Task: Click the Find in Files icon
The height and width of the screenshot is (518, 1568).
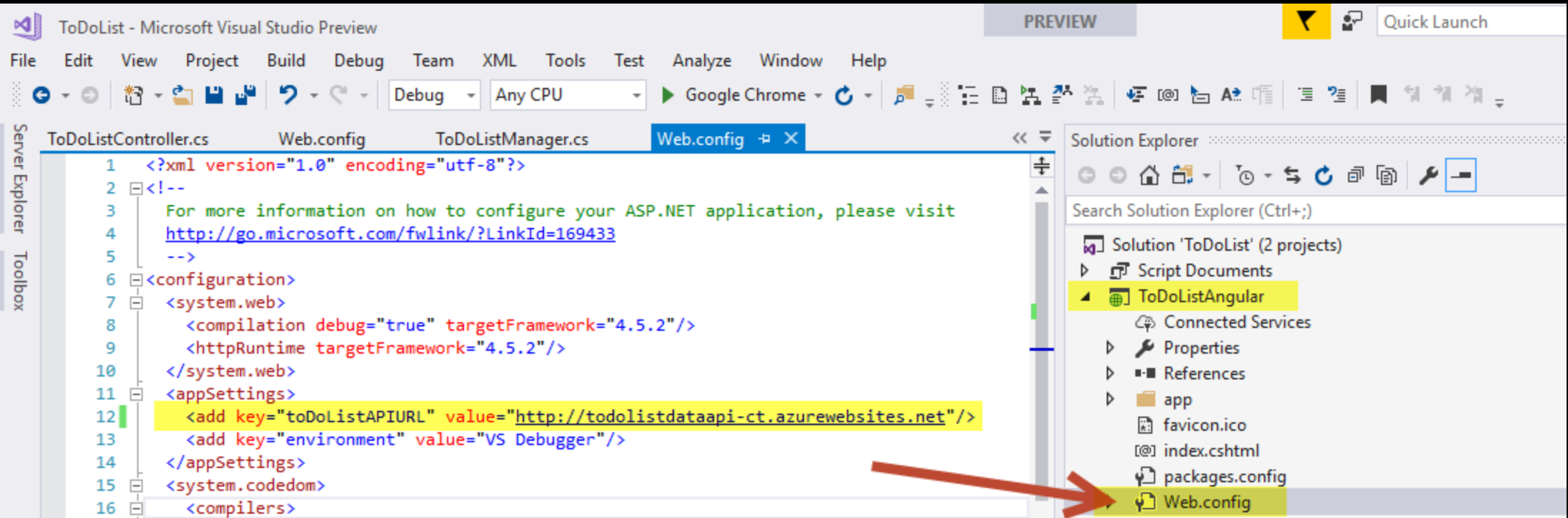Action: [x=904, y=95]
